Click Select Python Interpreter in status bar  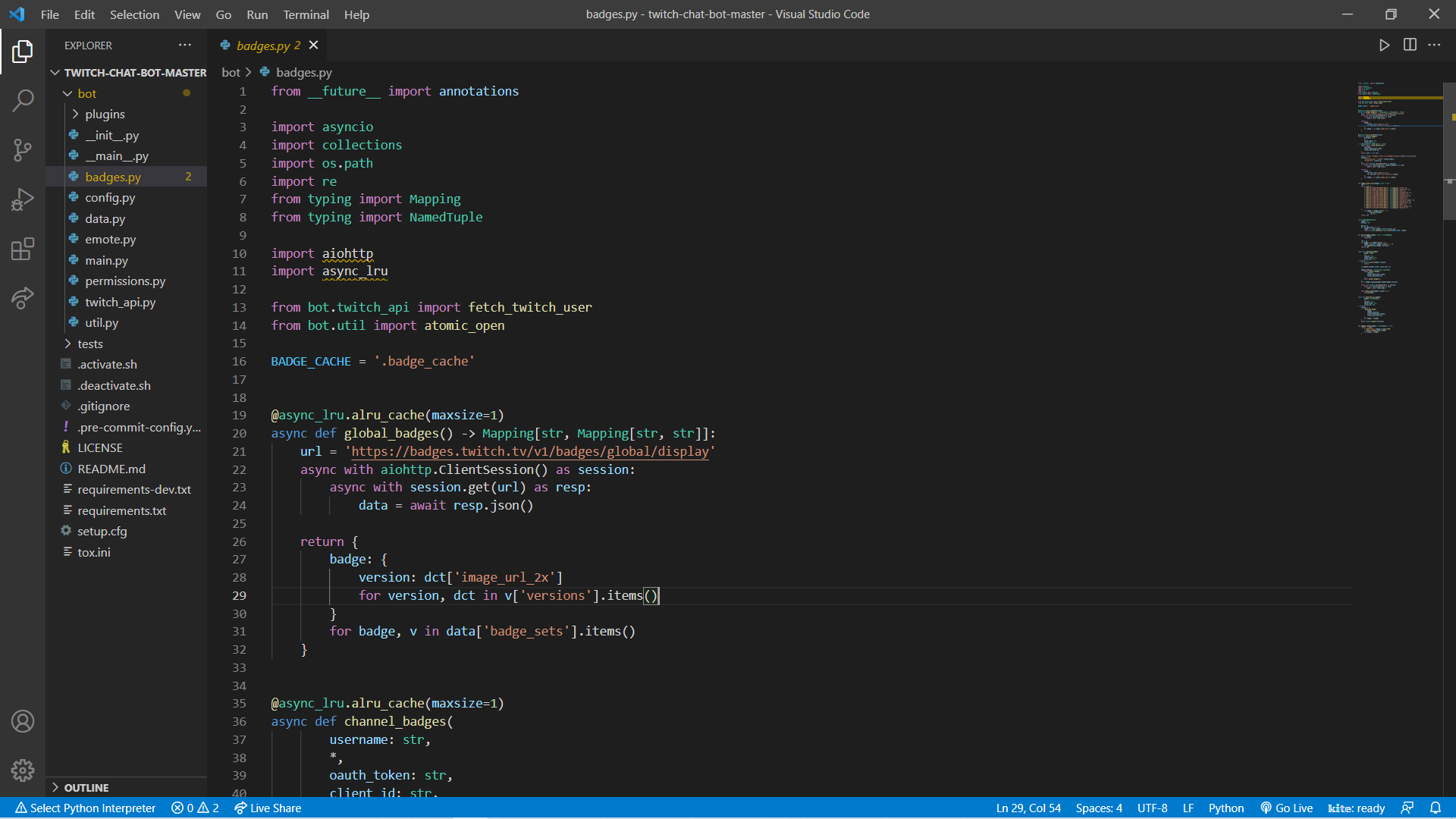[85, 808]
